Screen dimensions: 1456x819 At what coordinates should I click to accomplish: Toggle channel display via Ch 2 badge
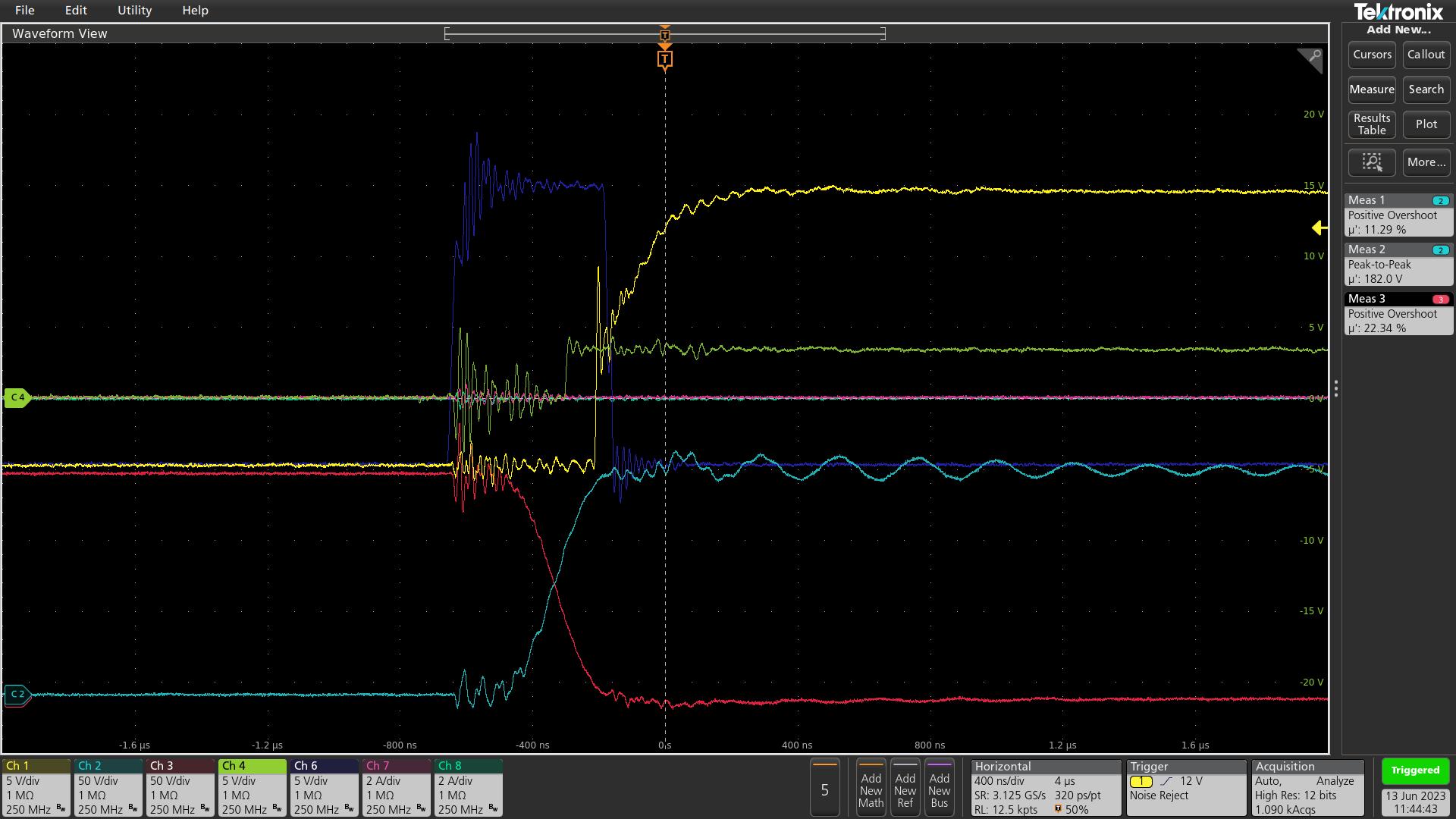(x=108, y=787)
